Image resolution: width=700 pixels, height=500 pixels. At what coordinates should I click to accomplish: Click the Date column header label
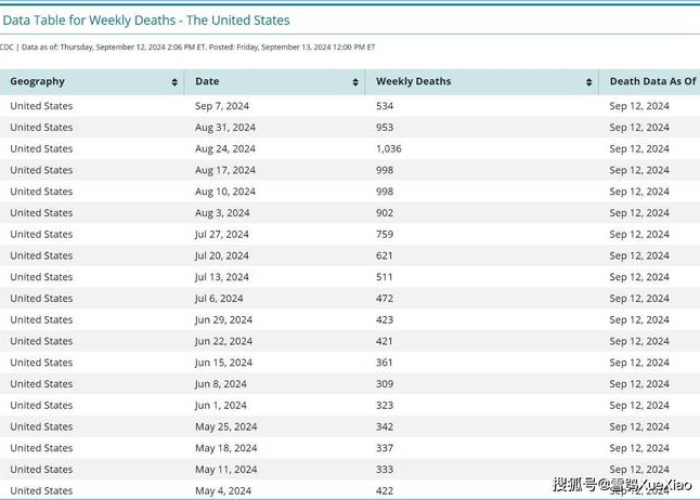(207, 81)
